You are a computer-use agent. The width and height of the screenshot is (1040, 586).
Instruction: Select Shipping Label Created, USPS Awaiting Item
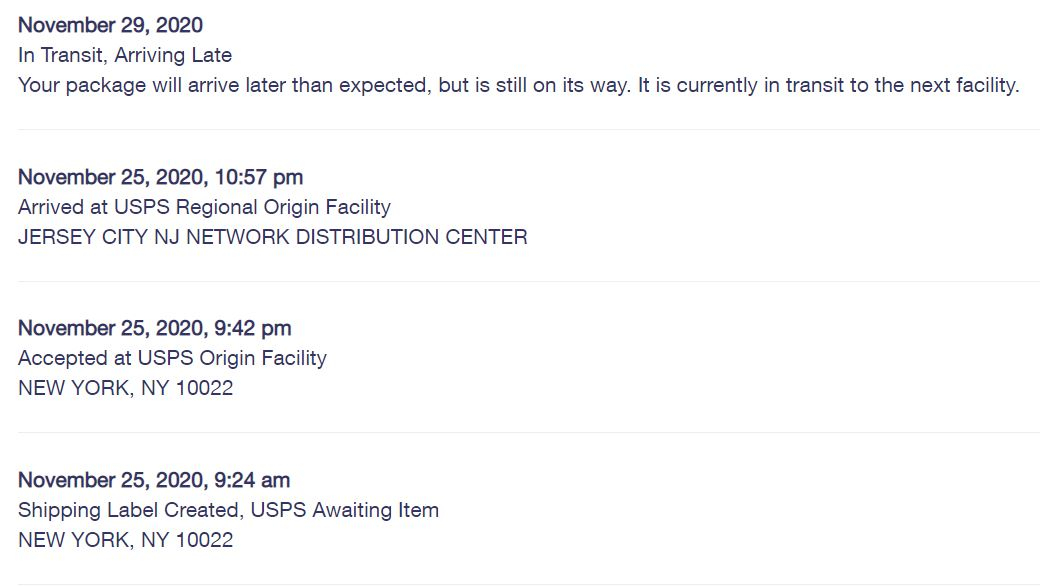click(228, 510)
